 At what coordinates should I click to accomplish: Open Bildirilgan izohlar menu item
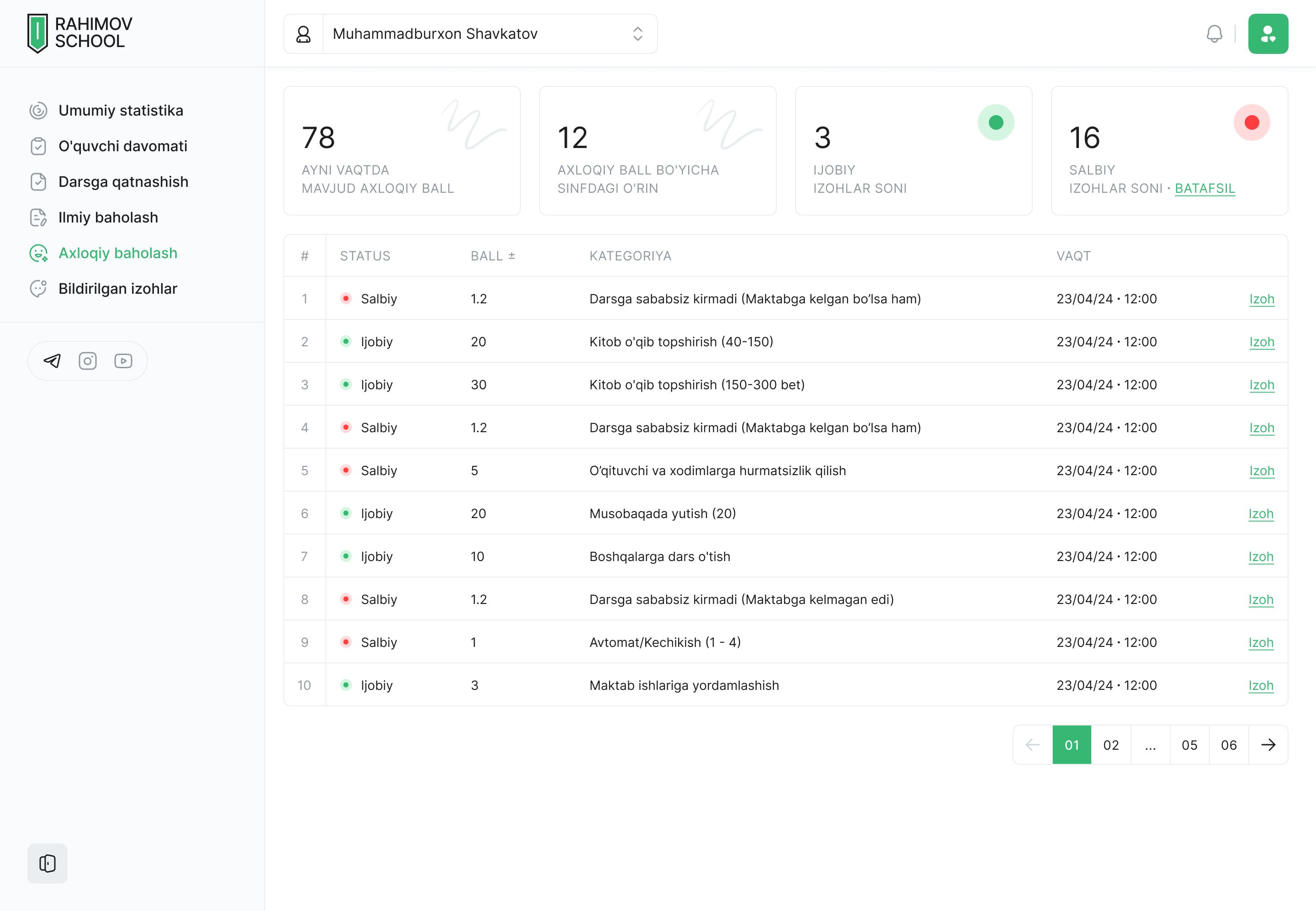click(117, 289)
